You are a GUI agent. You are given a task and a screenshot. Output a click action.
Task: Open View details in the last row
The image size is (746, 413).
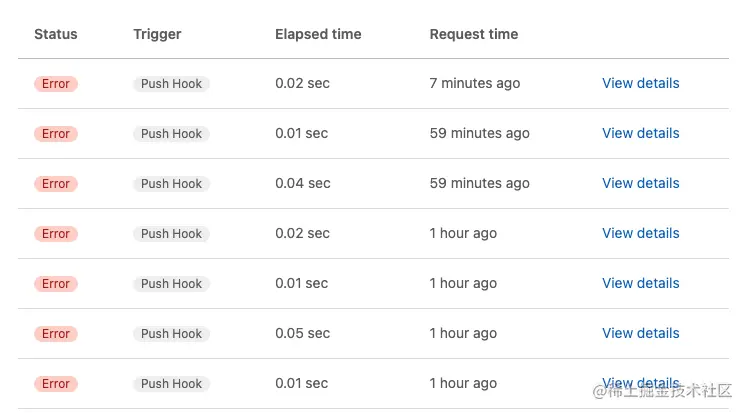pyautogui.click(x=640, y=383)
